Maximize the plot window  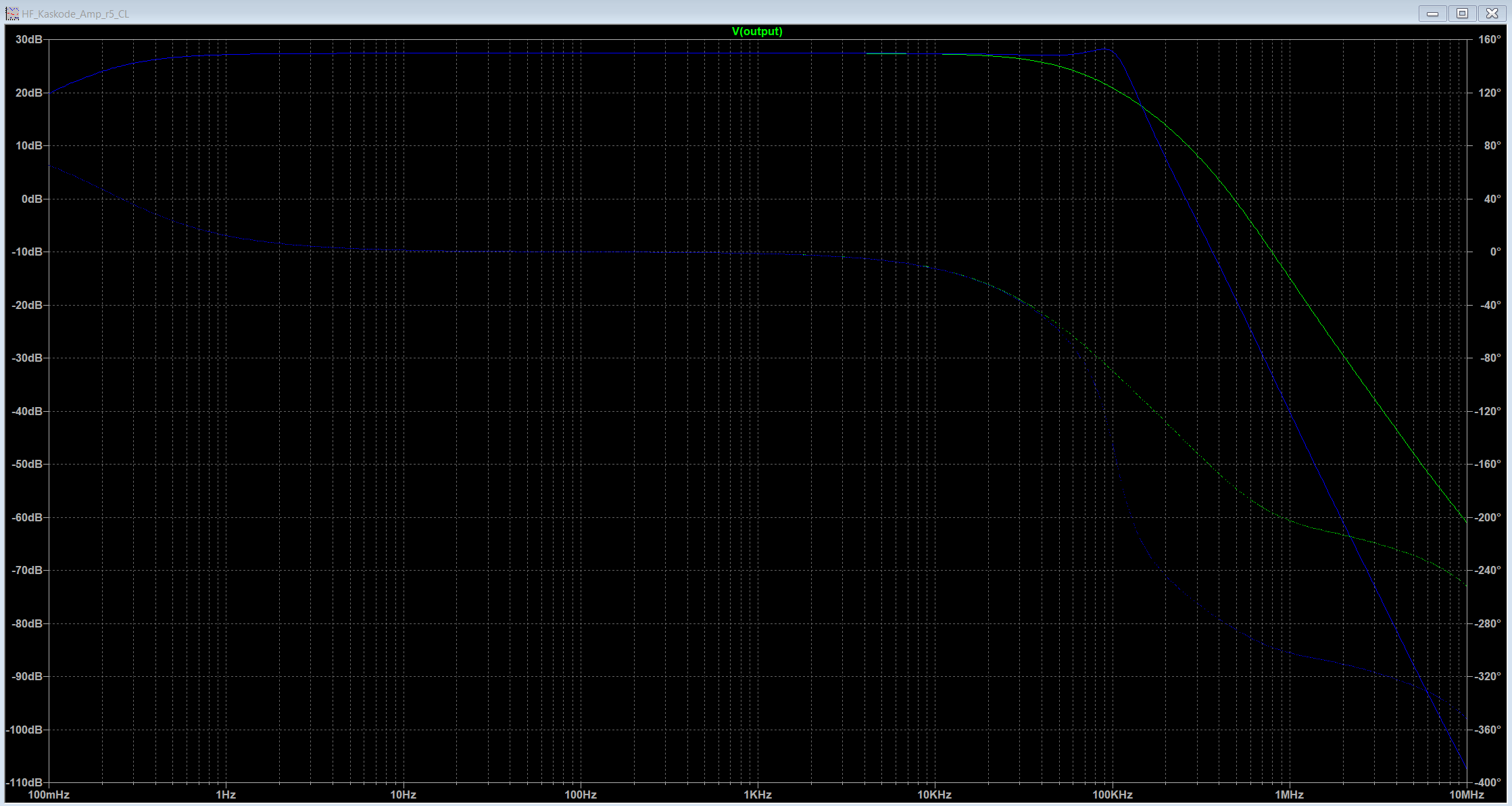click(x=1462, y=14)
